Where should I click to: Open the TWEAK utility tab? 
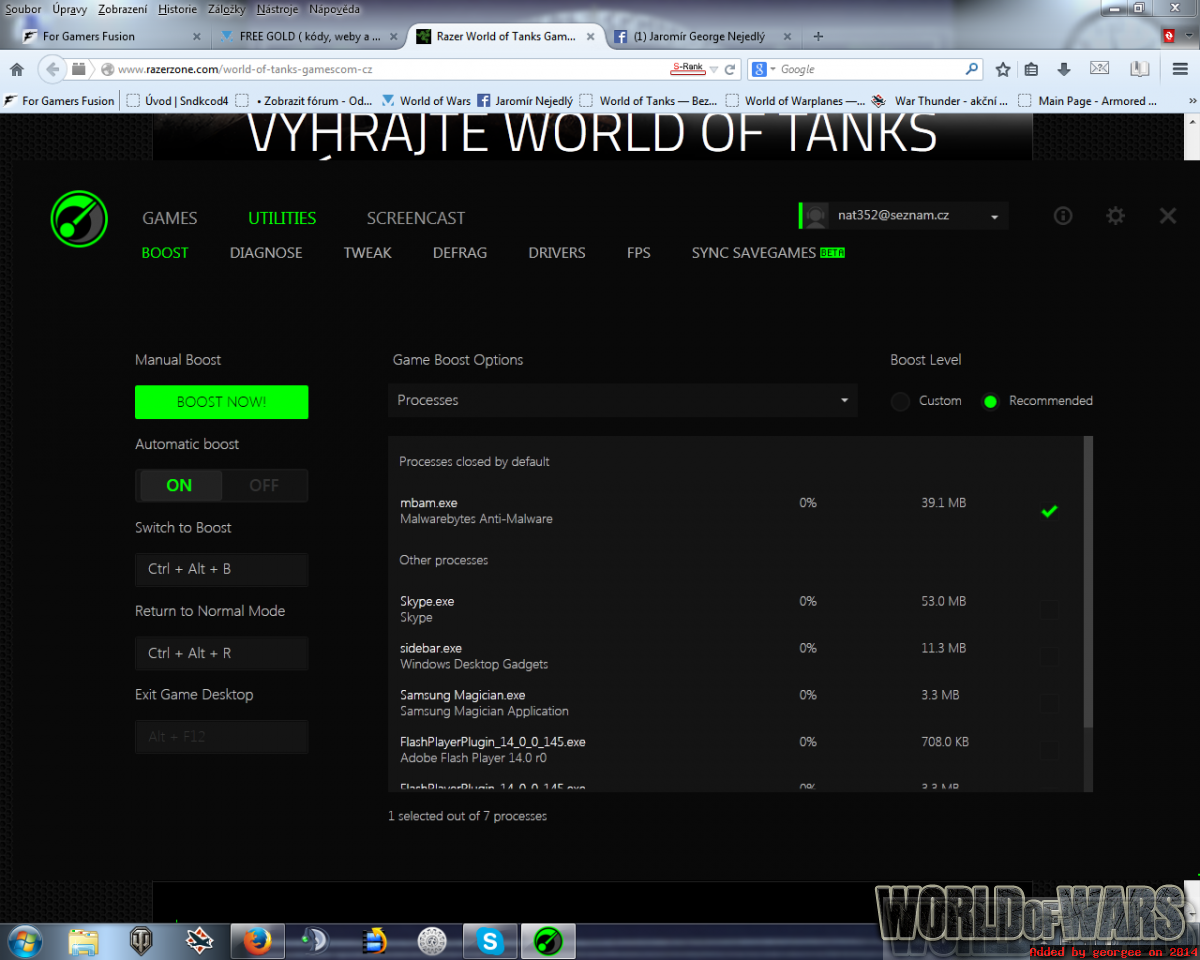pos(368,253)
